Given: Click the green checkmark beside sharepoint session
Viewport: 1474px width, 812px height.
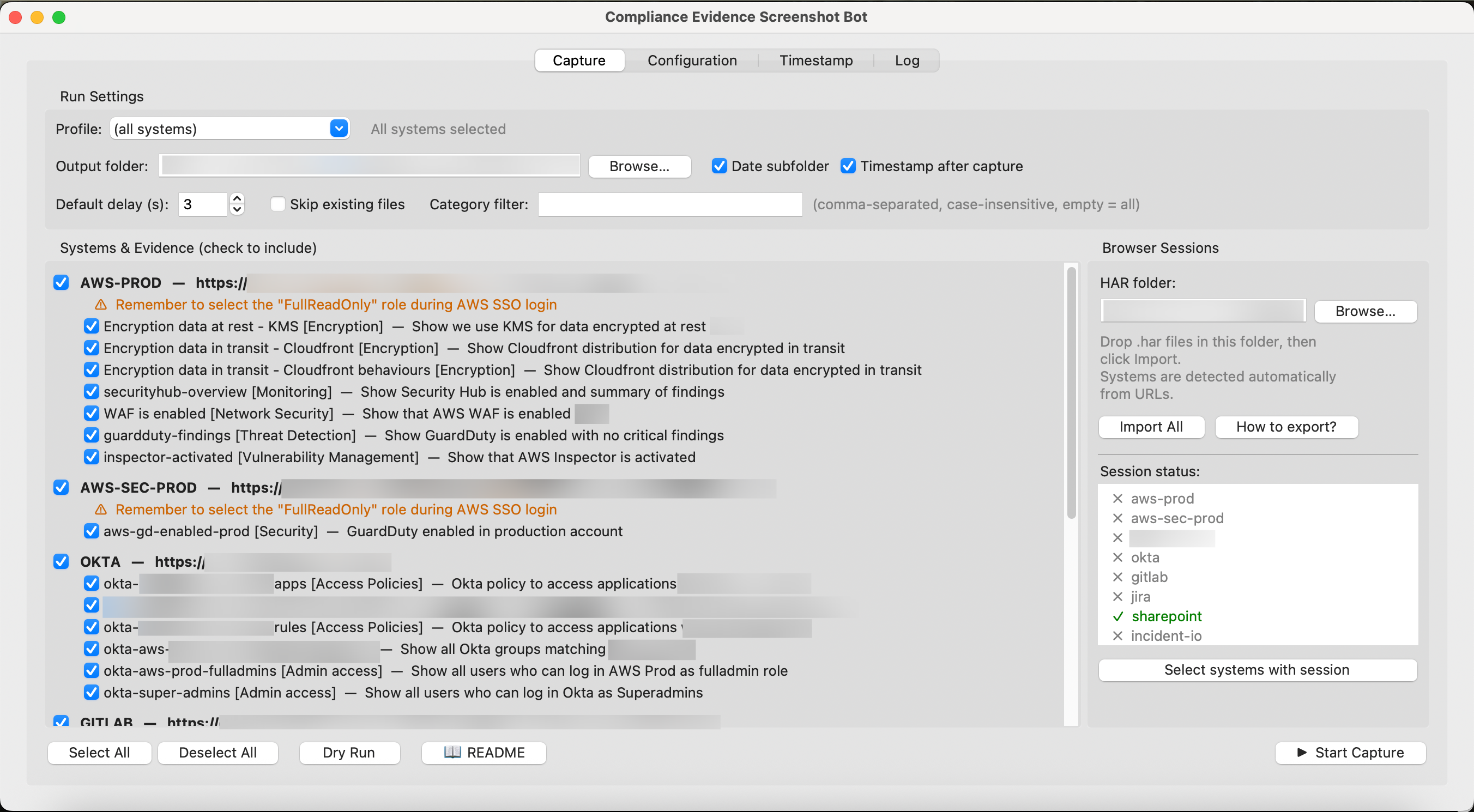Looking at the screenshot, I should (1117, 616).
